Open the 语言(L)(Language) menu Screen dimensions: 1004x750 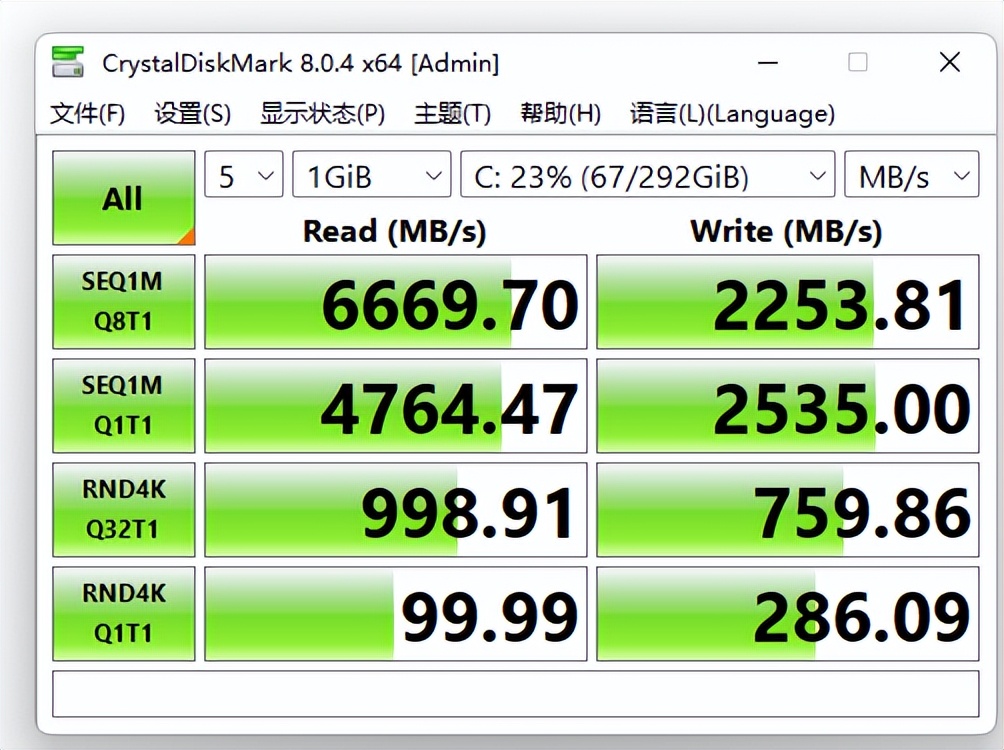pos(730,113)
